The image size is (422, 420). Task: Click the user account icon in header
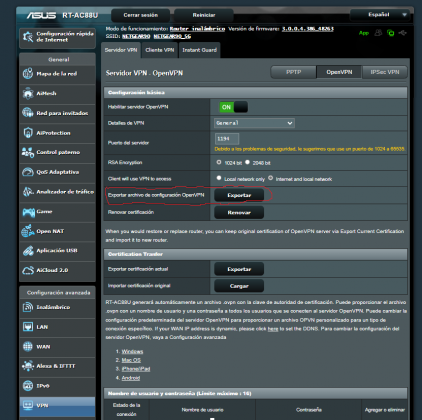pos(378,33)
